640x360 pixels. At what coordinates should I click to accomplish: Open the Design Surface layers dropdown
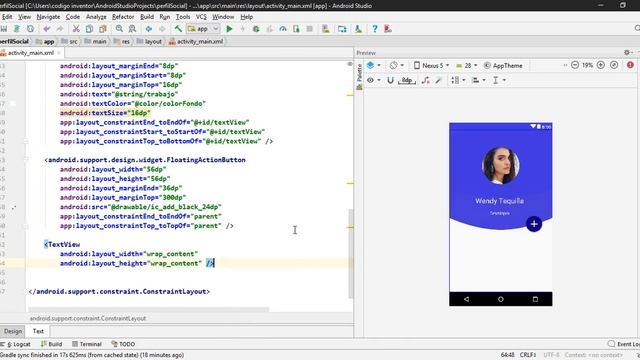click(373, 65)
